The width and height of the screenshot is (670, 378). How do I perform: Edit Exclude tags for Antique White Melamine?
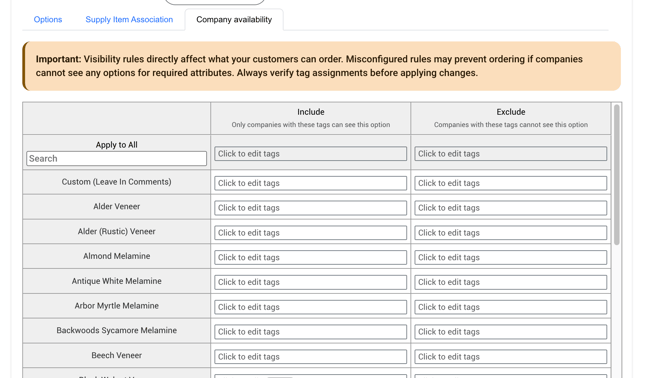point(511,282)
